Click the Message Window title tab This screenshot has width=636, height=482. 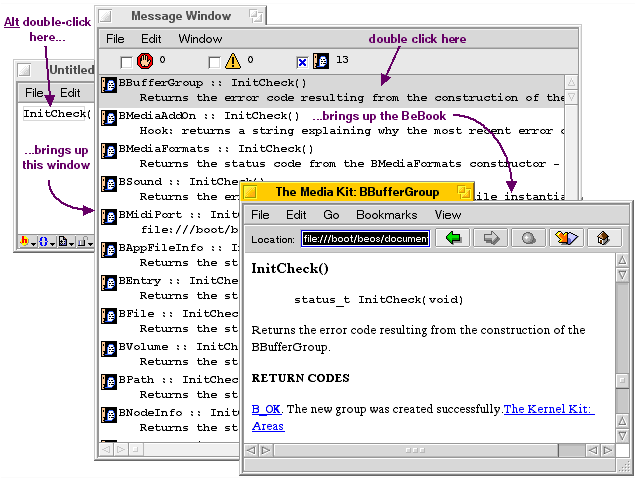(181, 16)
